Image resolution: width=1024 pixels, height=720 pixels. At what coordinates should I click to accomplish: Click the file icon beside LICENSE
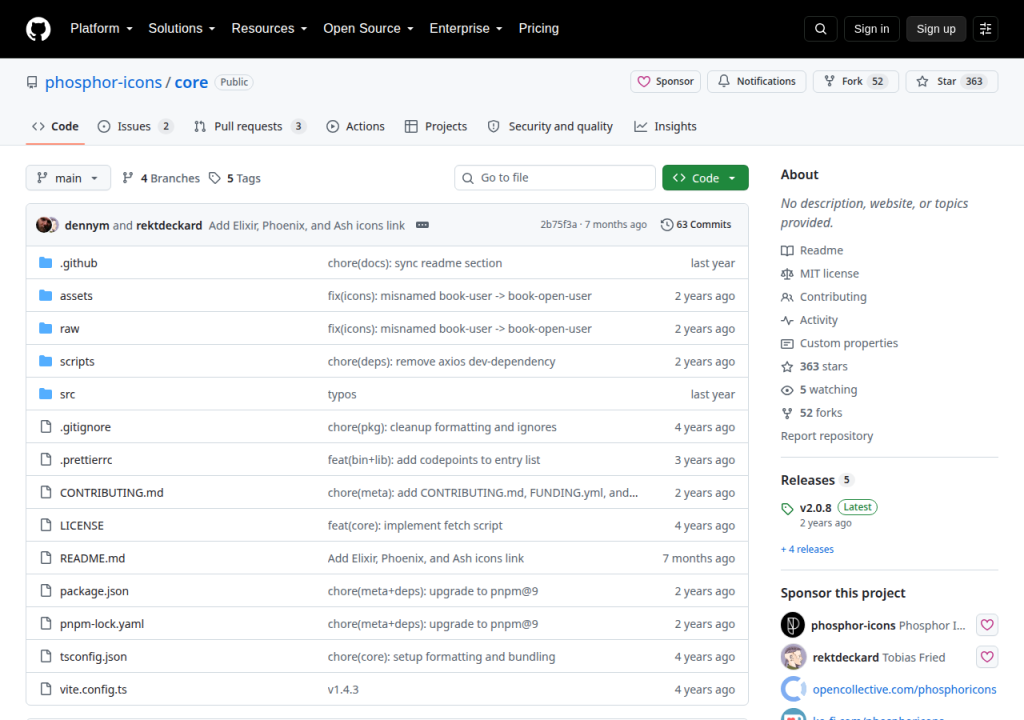coord(46,525)
